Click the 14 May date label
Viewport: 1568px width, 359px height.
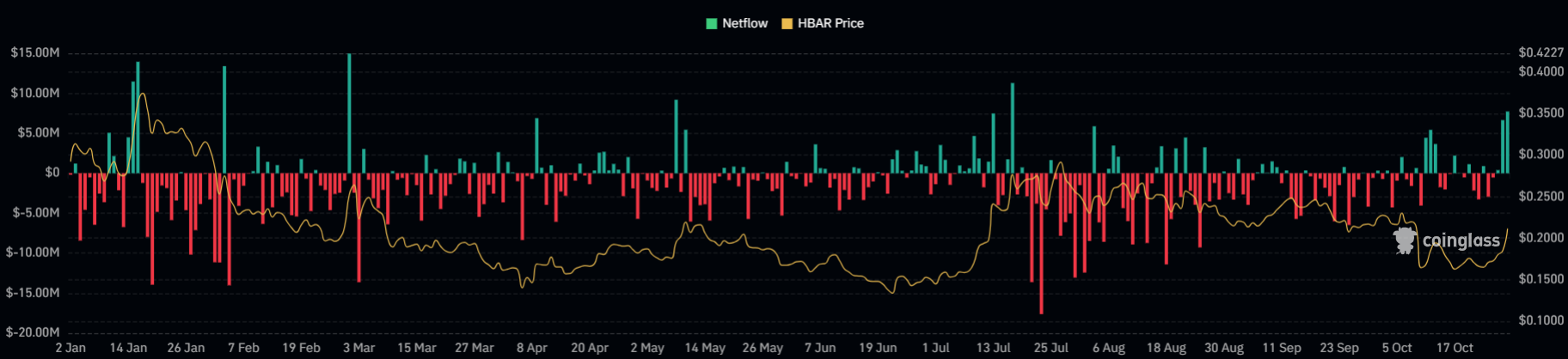(x=705, y=348)
